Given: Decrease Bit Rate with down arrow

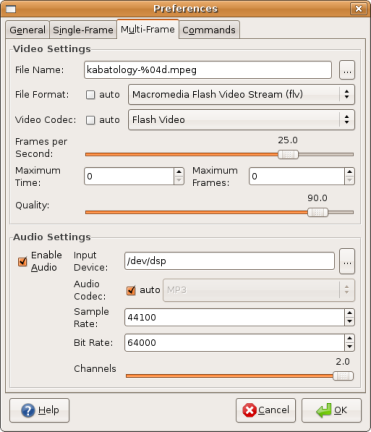Looking at the screenshot, I should click(x=349, y=347).
